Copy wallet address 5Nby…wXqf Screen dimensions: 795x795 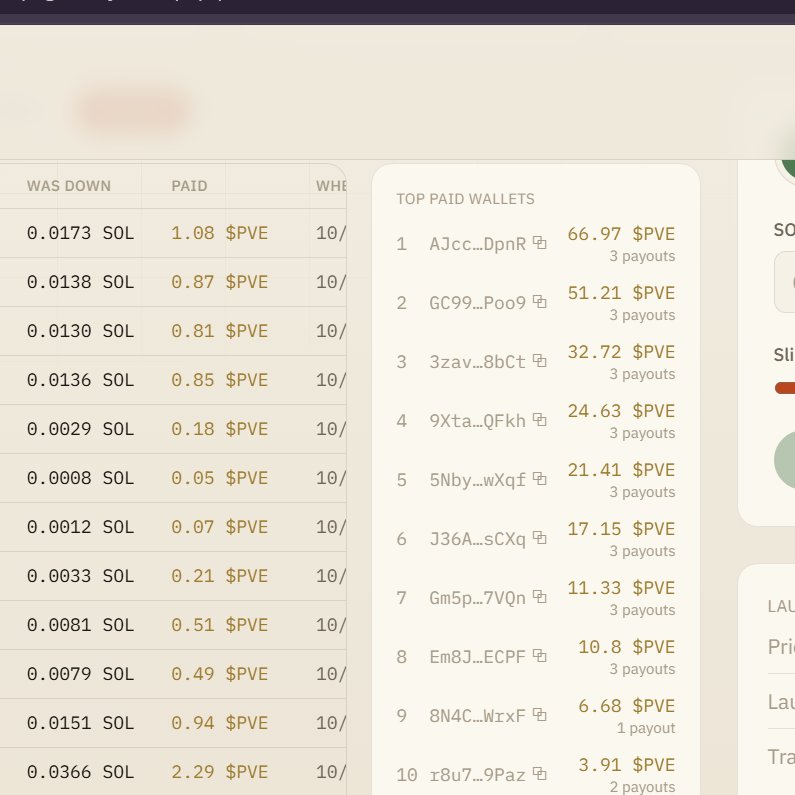pyautogui.click(x=539, y=479)
